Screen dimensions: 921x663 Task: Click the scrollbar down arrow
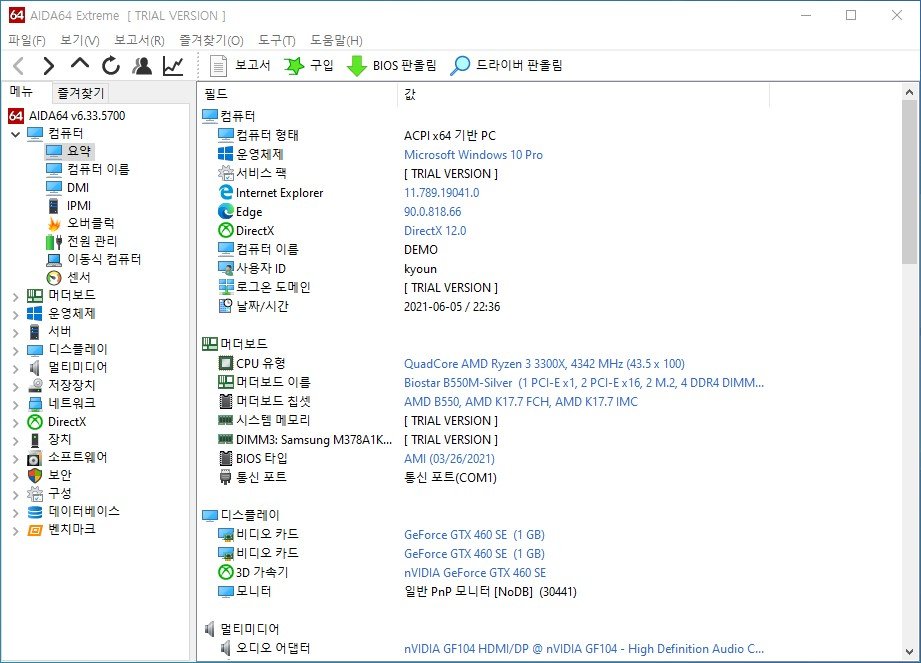(x=909, y=651)
